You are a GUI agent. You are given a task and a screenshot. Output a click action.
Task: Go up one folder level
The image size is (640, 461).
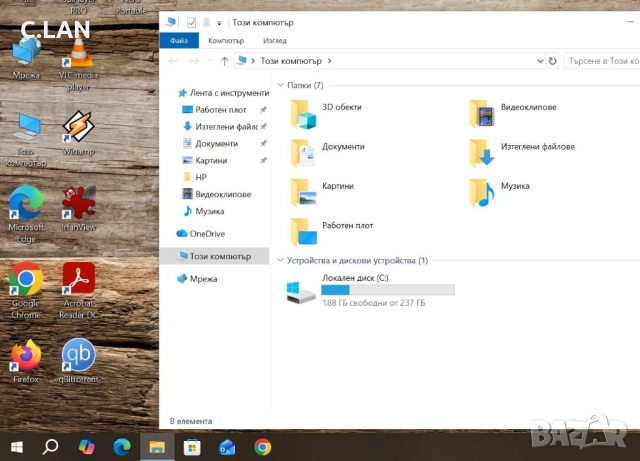(224, 61)
